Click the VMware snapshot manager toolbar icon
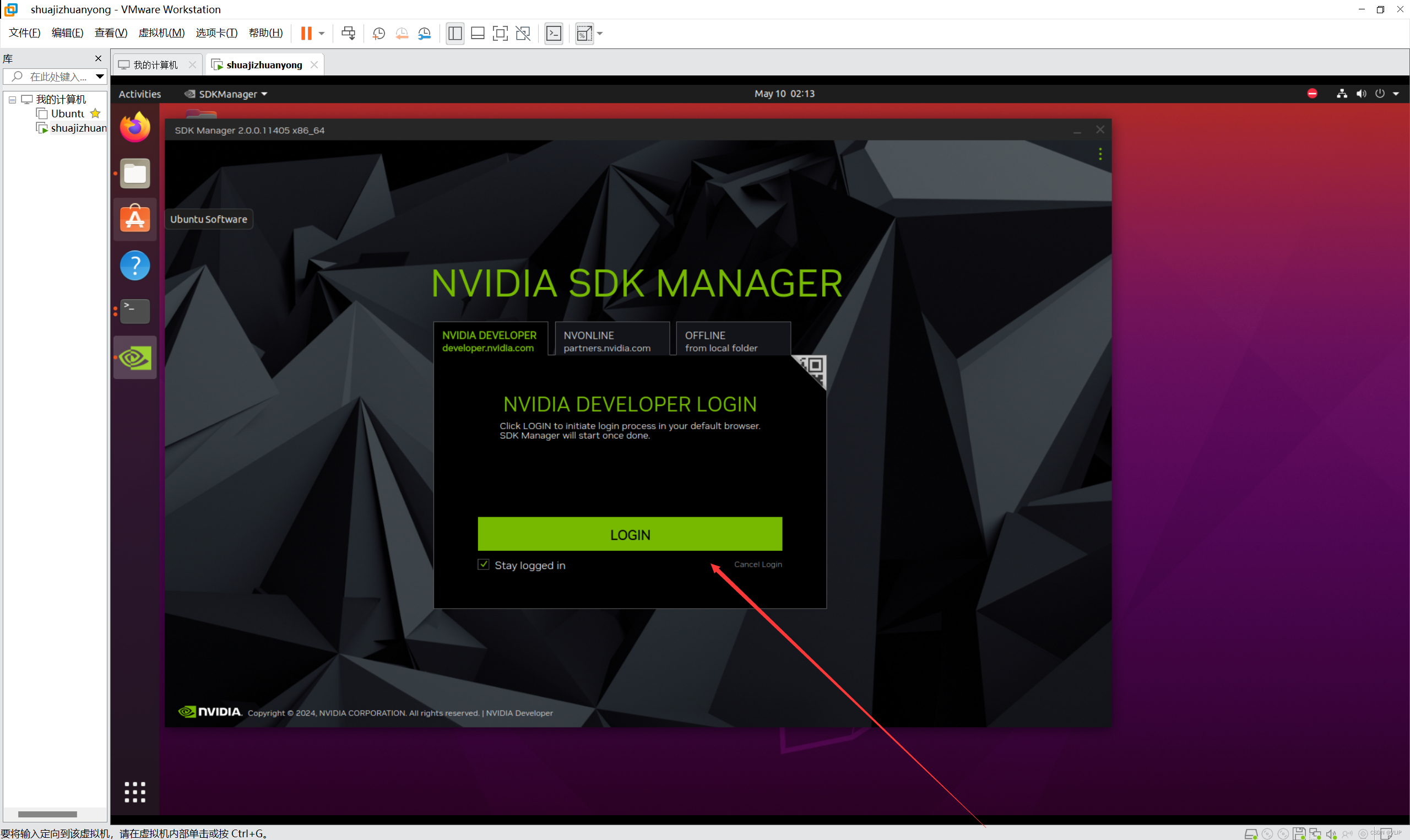Image resolution: width=1410 pixels, height=840 pixels. coord(424,34)
